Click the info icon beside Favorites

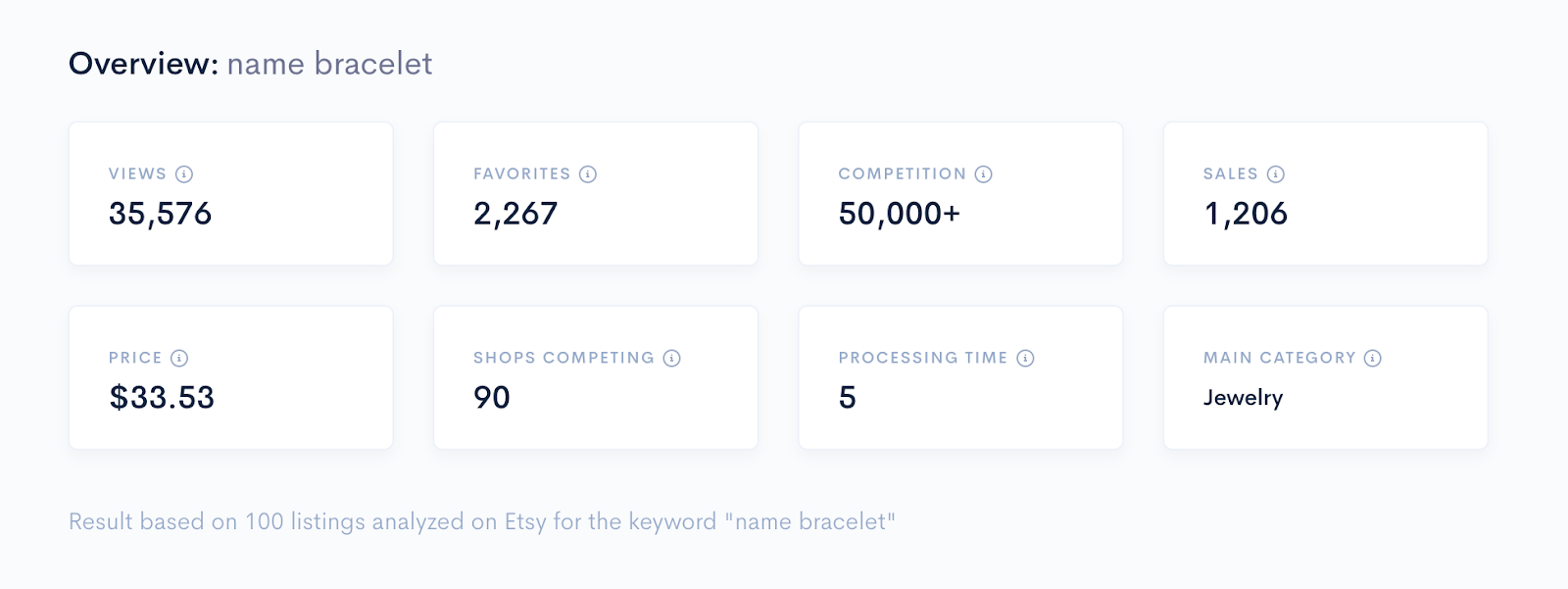[x=588, y=174]
